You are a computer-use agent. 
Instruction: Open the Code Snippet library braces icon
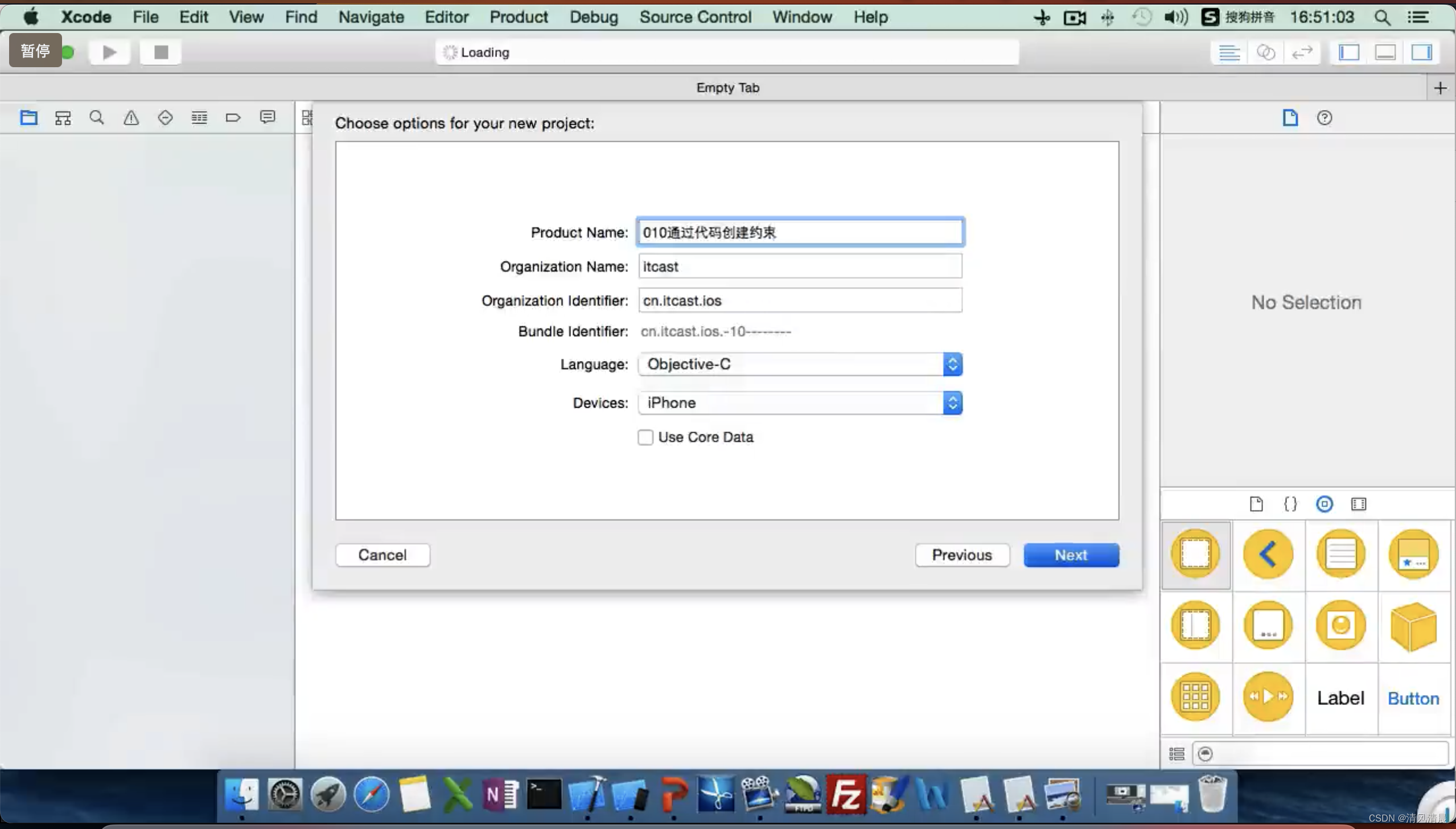tap(1290, 504)
